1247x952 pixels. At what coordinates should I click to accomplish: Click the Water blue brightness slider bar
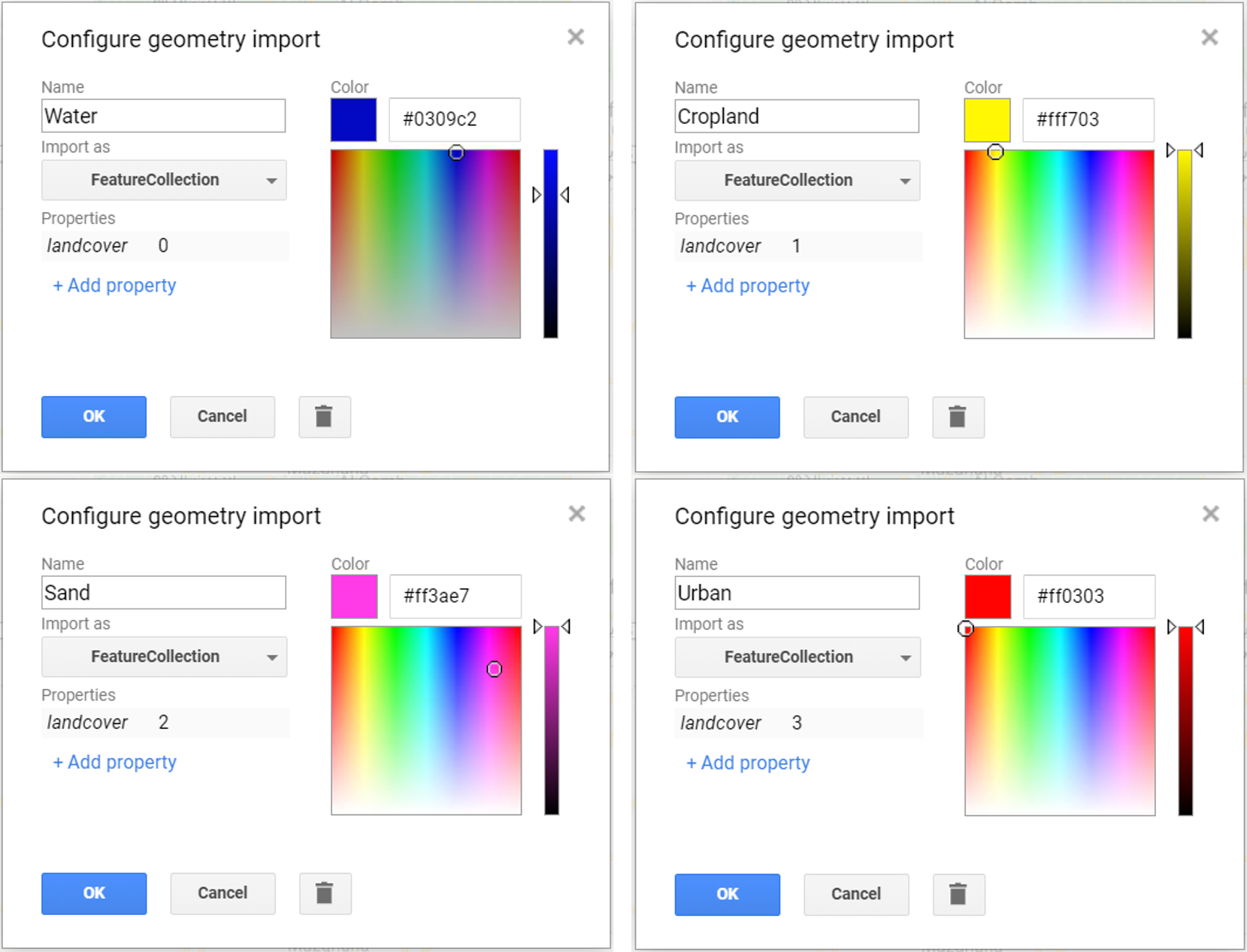551,244
